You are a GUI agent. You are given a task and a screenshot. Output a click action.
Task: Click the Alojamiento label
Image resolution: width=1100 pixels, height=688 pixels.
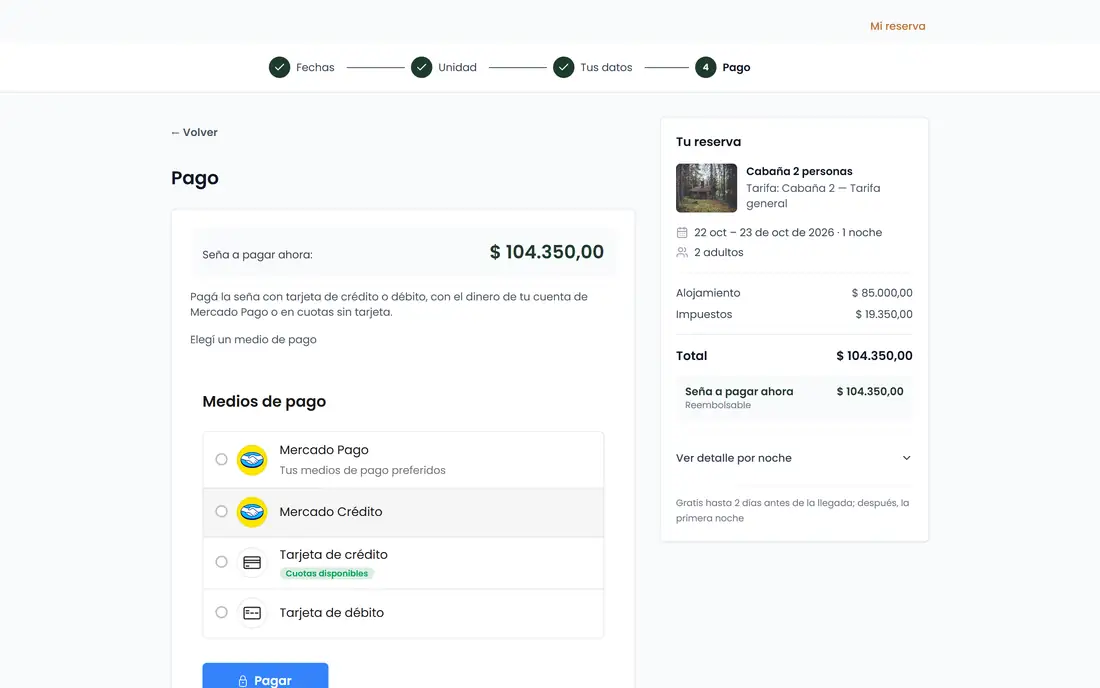[708, 293]
